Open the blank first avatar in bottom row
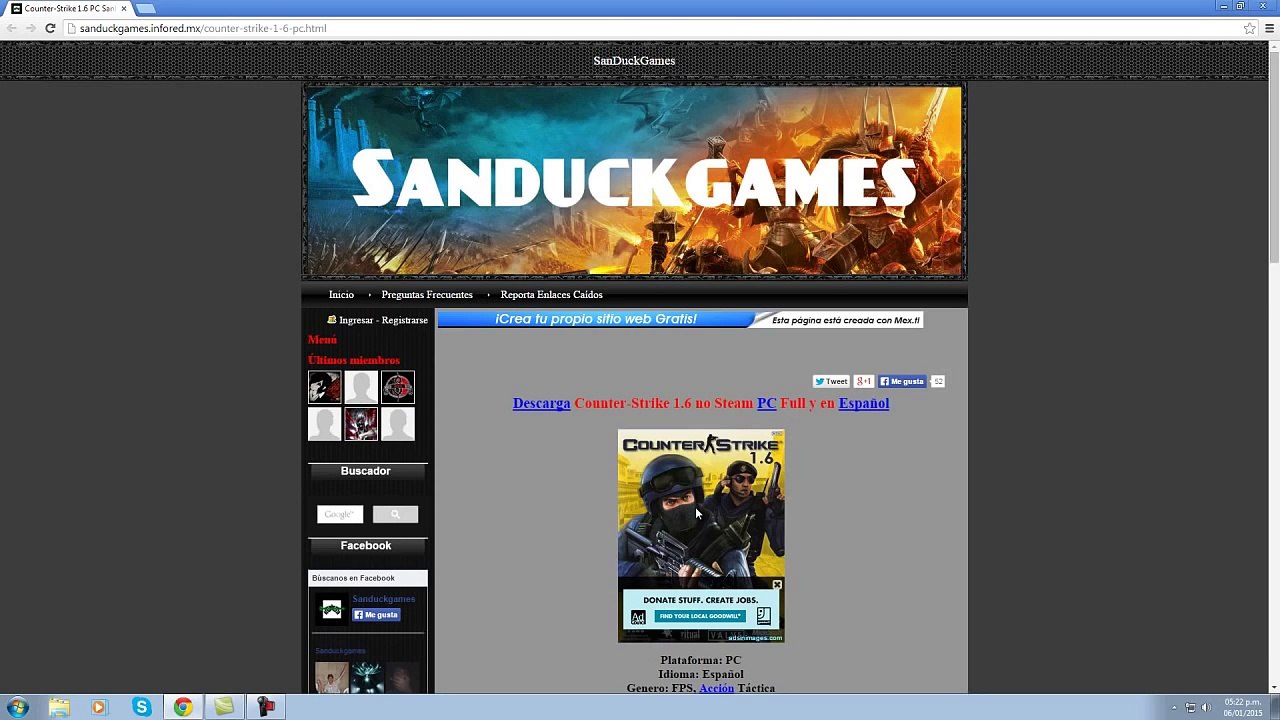1280x720 pixels. (x=324, y=424)
